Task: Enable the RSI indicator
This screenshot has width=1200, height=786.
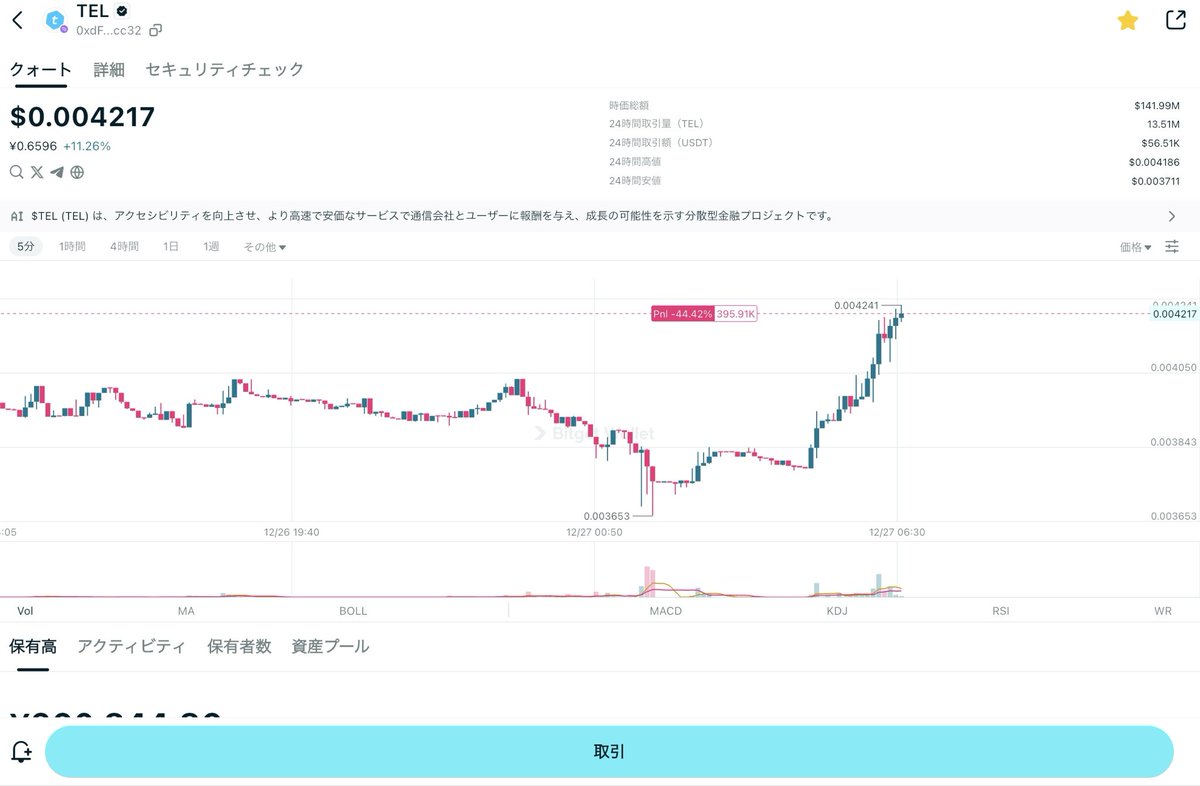Action: coord(1001,610)
